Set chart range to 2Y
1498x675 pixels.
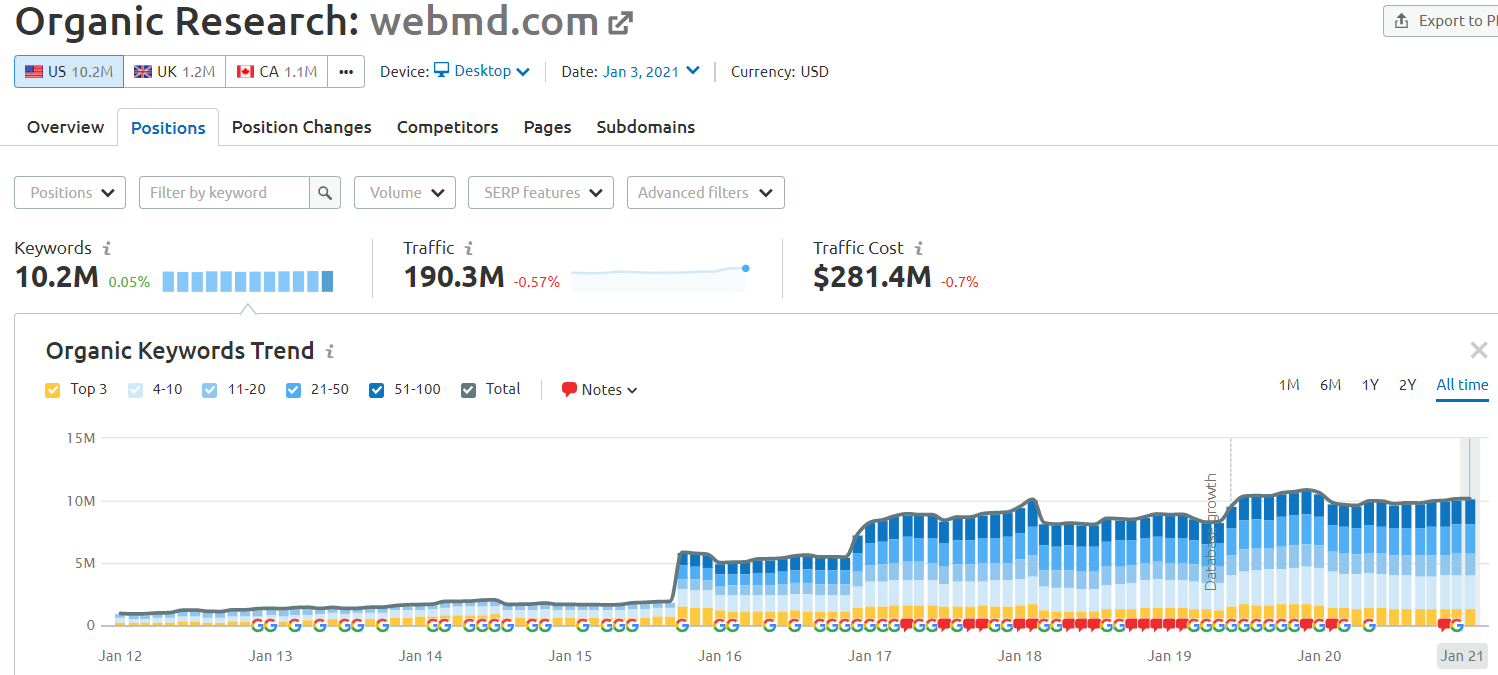pos(1407,385)
